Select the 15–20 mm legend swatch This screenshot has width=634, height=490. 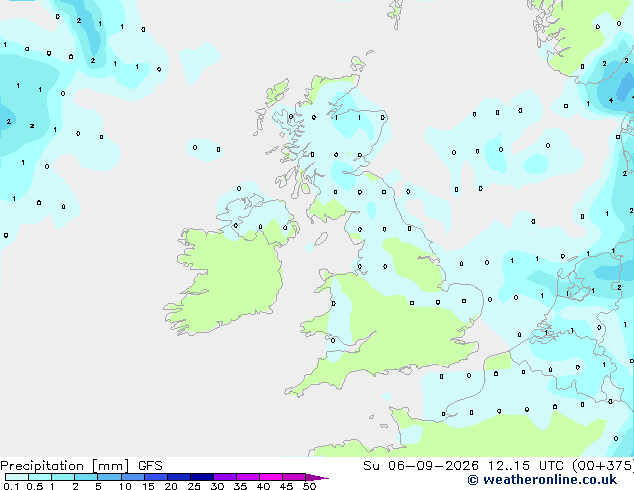click(155, 477)
